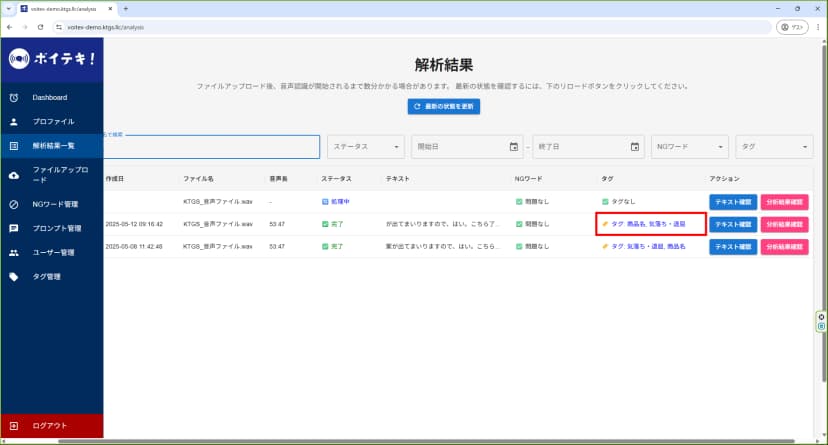Open the ユーザー管理 menu item
Screen dimensions: 828x445
pos(52,253)
